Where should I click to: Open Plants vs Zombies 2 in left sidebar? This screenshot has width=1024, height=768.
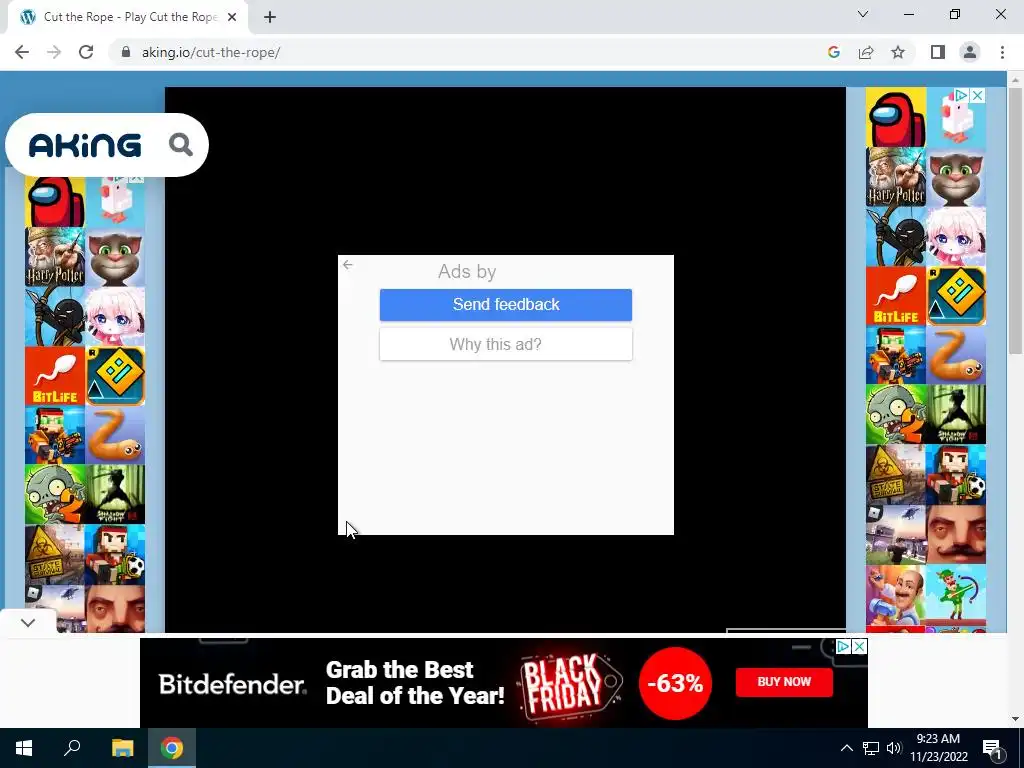[x=55, y=495]
